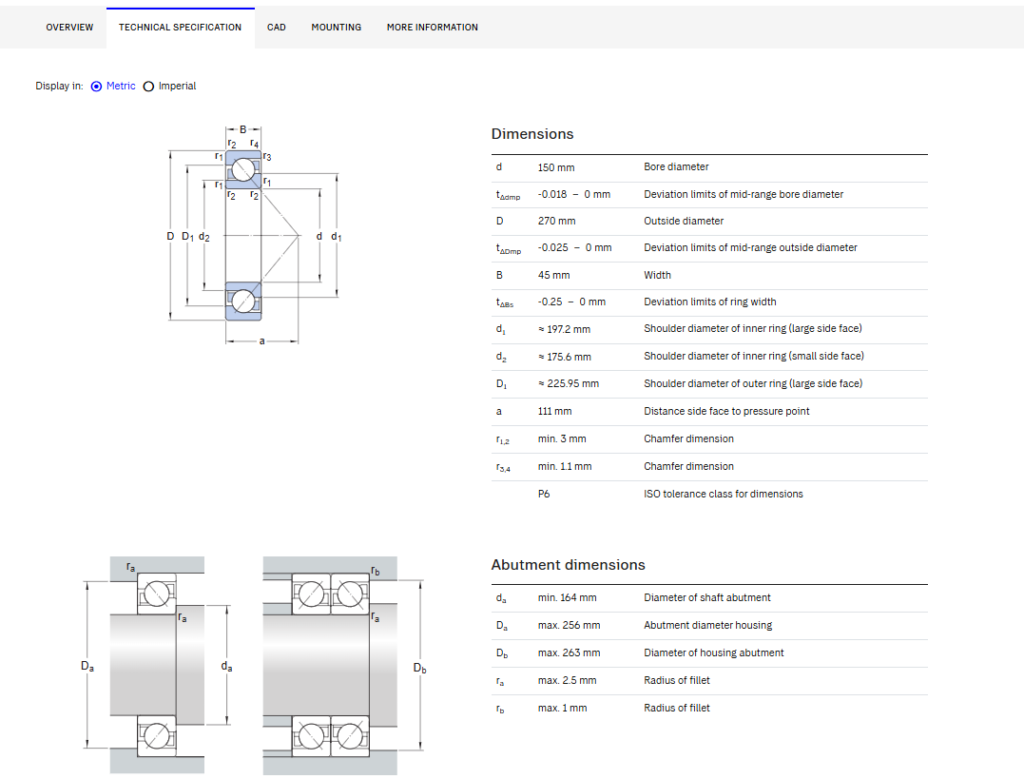Select the Metric display radio button
Image resolution: width=1024 pixels, height=779 pixels.
pos(97,86)
